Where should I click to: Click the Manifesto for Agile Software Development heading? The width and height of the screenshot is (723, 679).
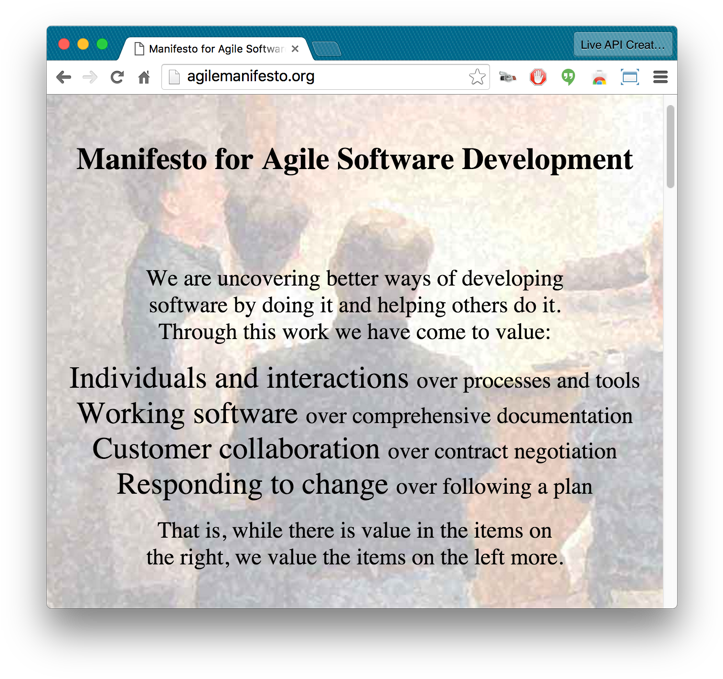click(355, 159)
